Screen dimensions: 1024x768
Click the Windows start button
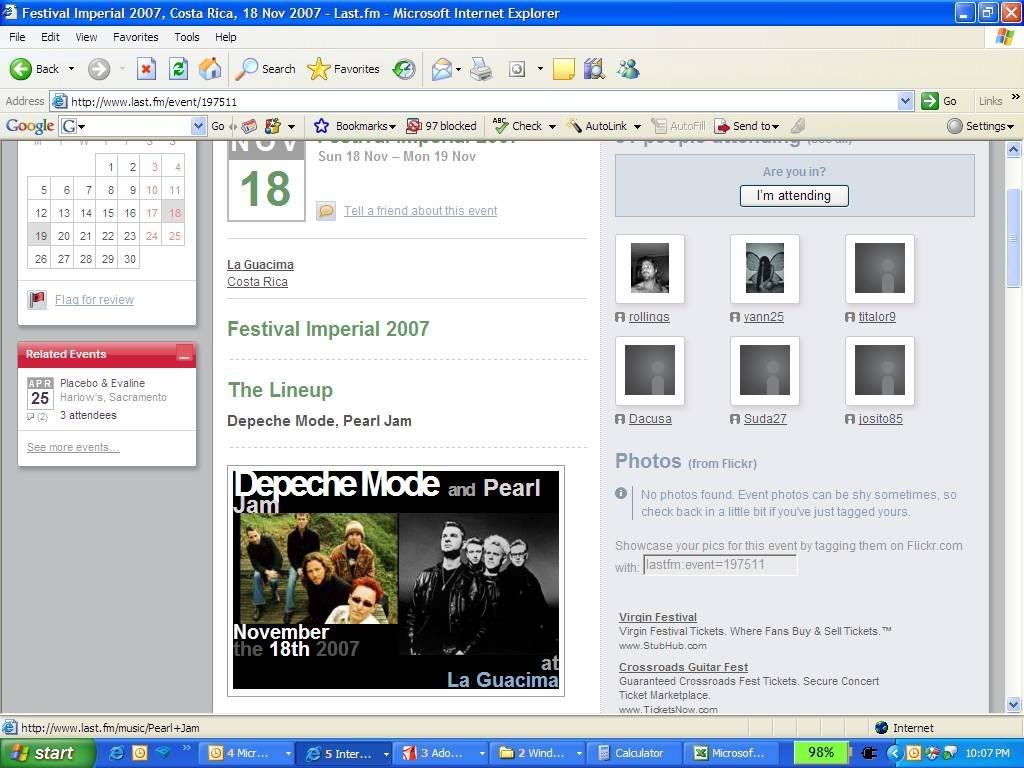click(x=48, y=753)
